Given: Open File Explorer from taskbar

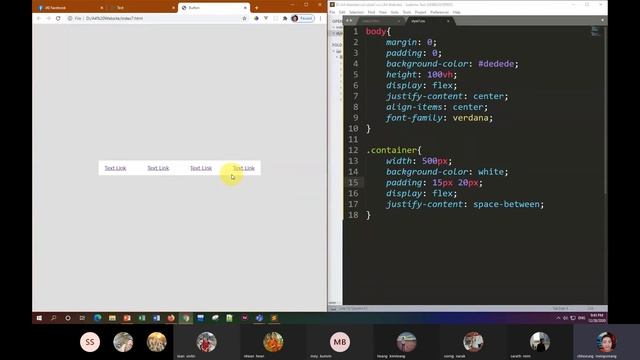Looking at the screenshot, I should (x=112, y=318).
